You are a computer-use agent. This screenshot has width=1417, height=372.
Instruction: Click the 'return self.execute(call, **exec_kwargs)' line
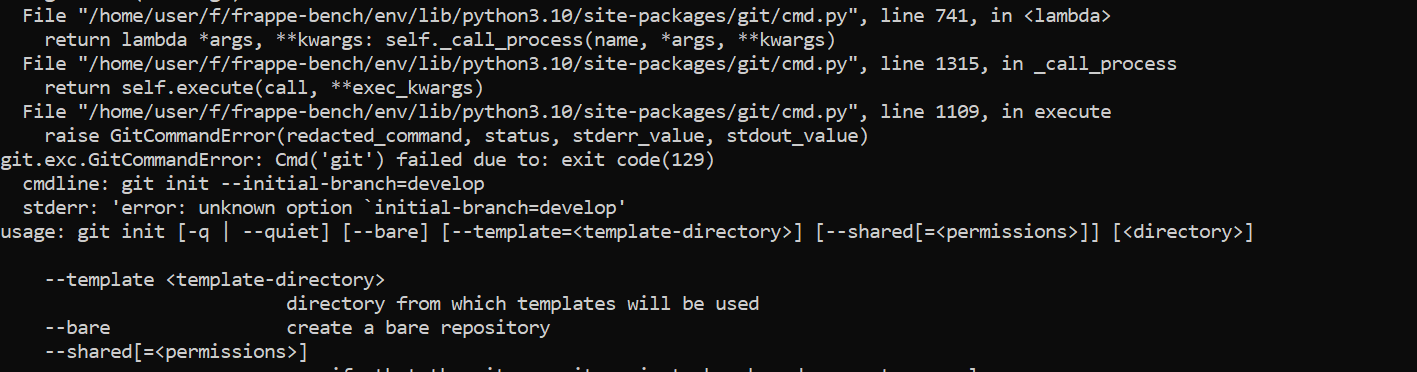[x=264, y=88]
